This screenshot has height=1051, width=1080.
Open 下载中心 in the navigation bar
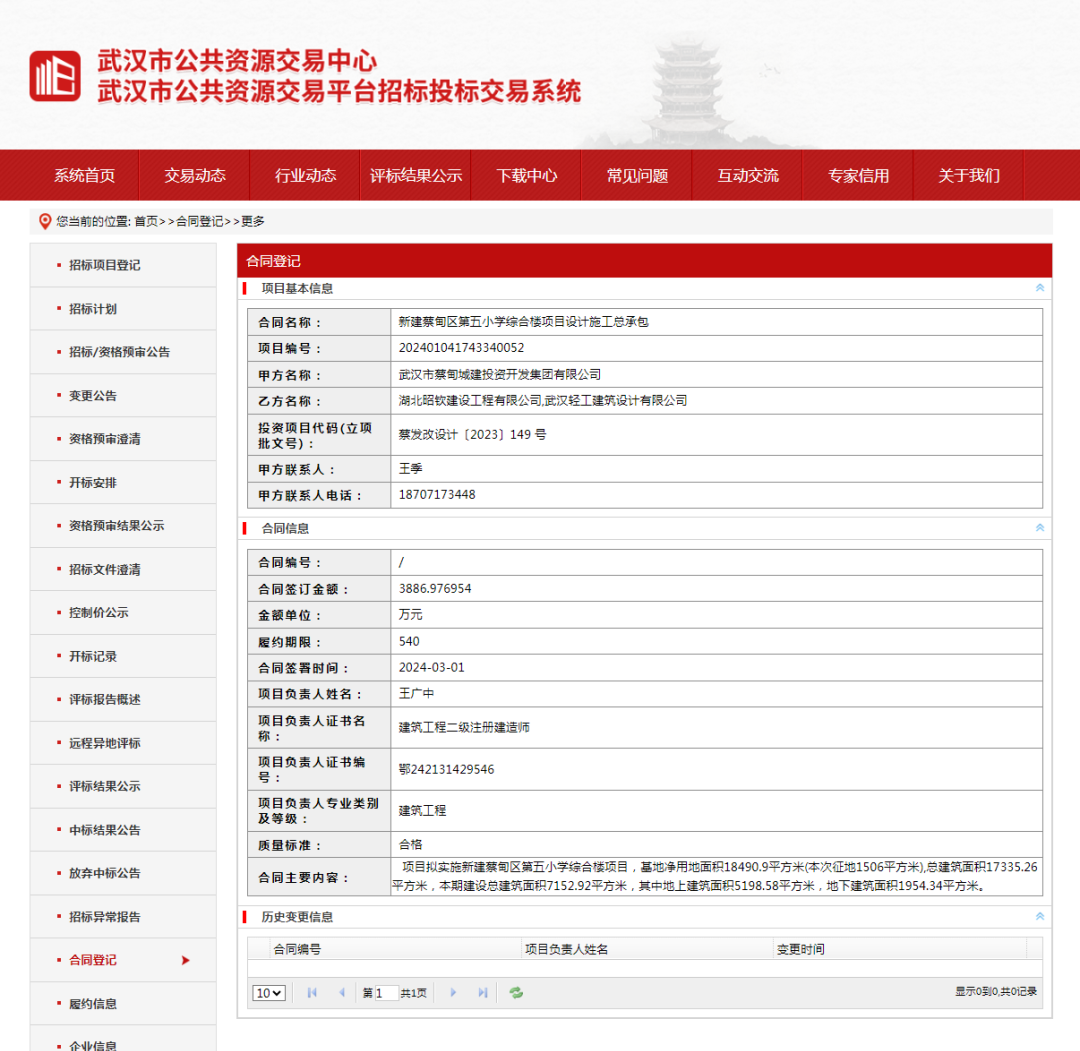[x=526, y=176]
